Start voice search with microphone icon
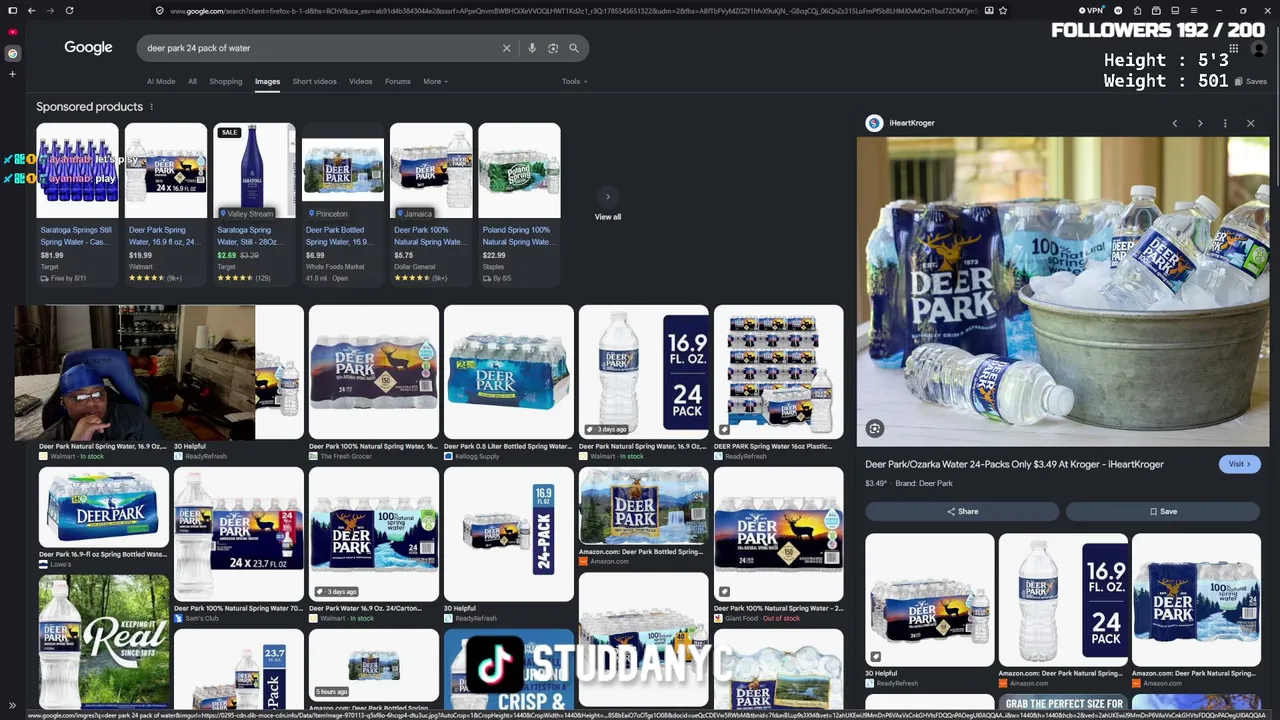The image size is (1280, 720). tap(532, 48)
